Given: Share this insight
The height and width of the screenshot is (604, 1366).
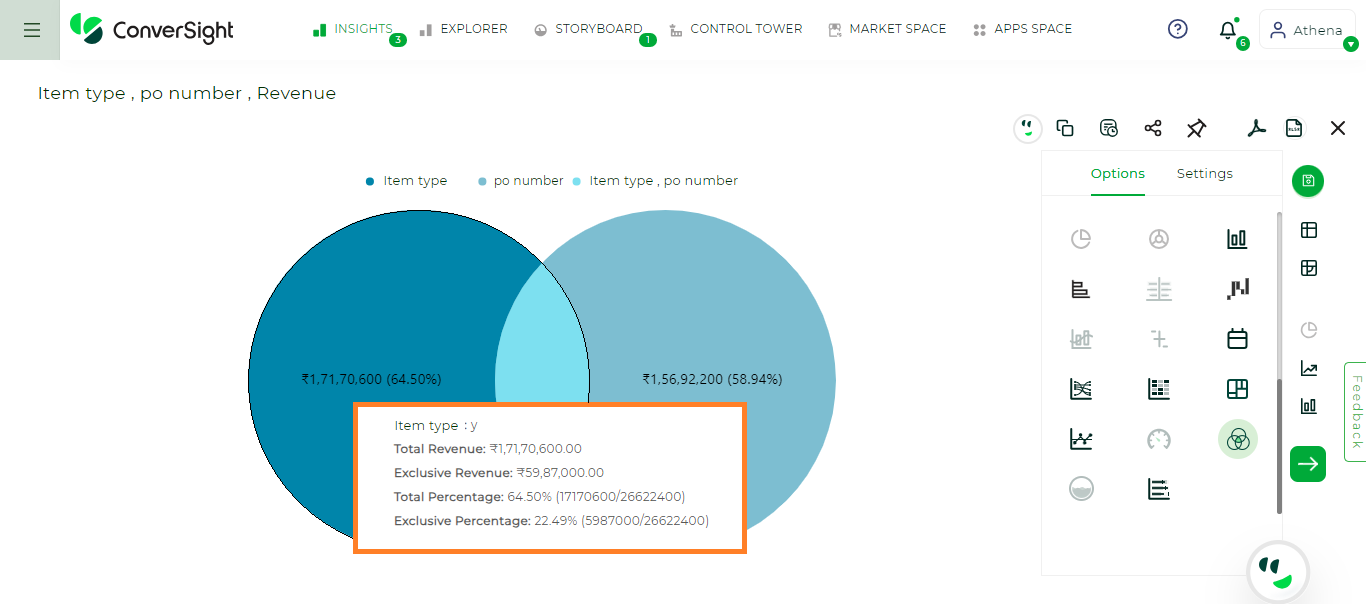Looking at the screenshot, I should [1153, 128].
